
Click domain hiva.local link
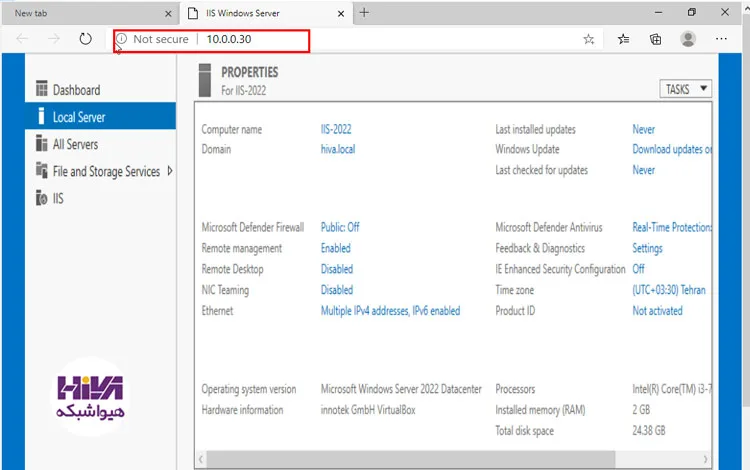(x=338, y=149)
